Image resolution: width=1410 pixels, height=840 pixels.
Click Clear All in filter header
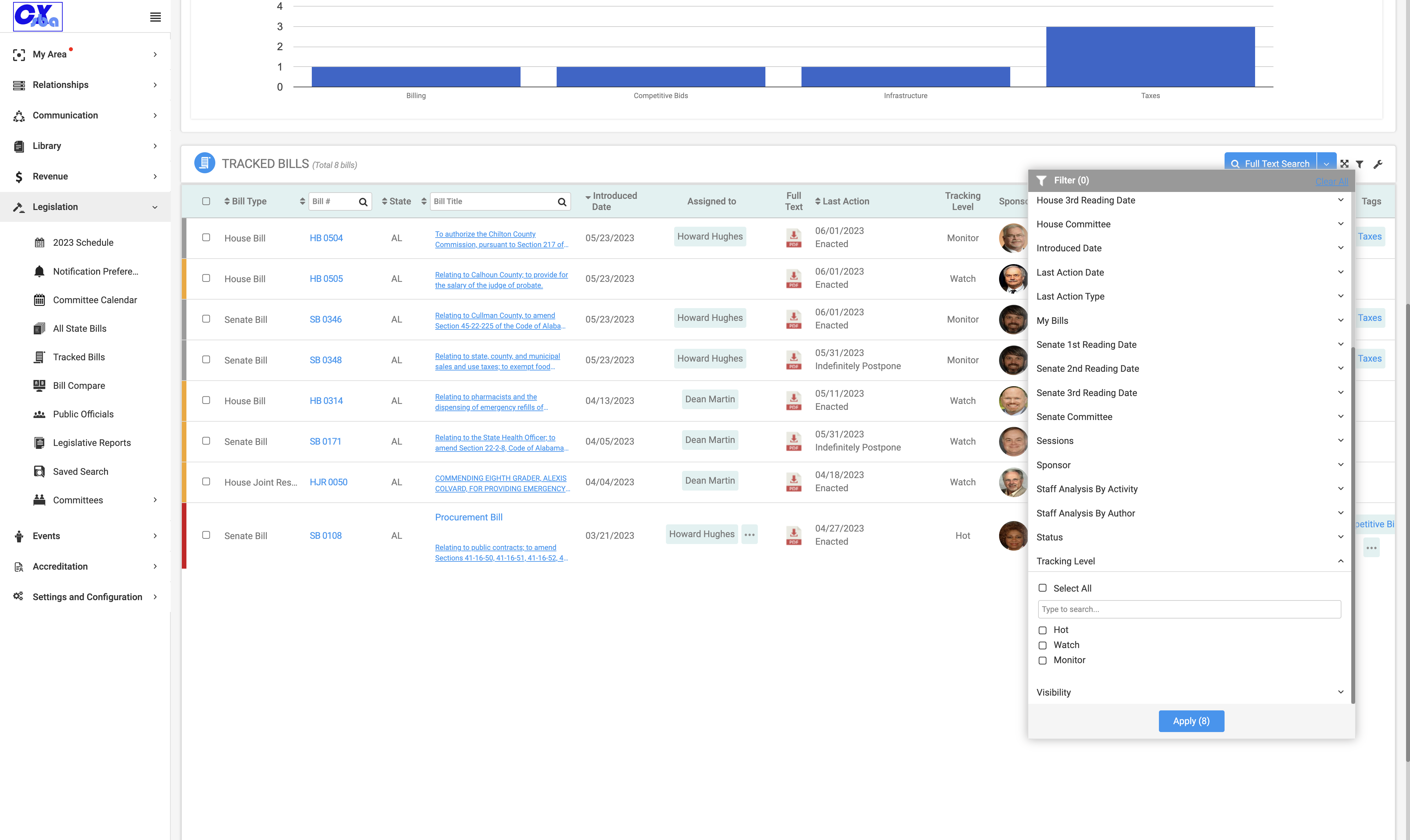click(x=1331, y=181)
